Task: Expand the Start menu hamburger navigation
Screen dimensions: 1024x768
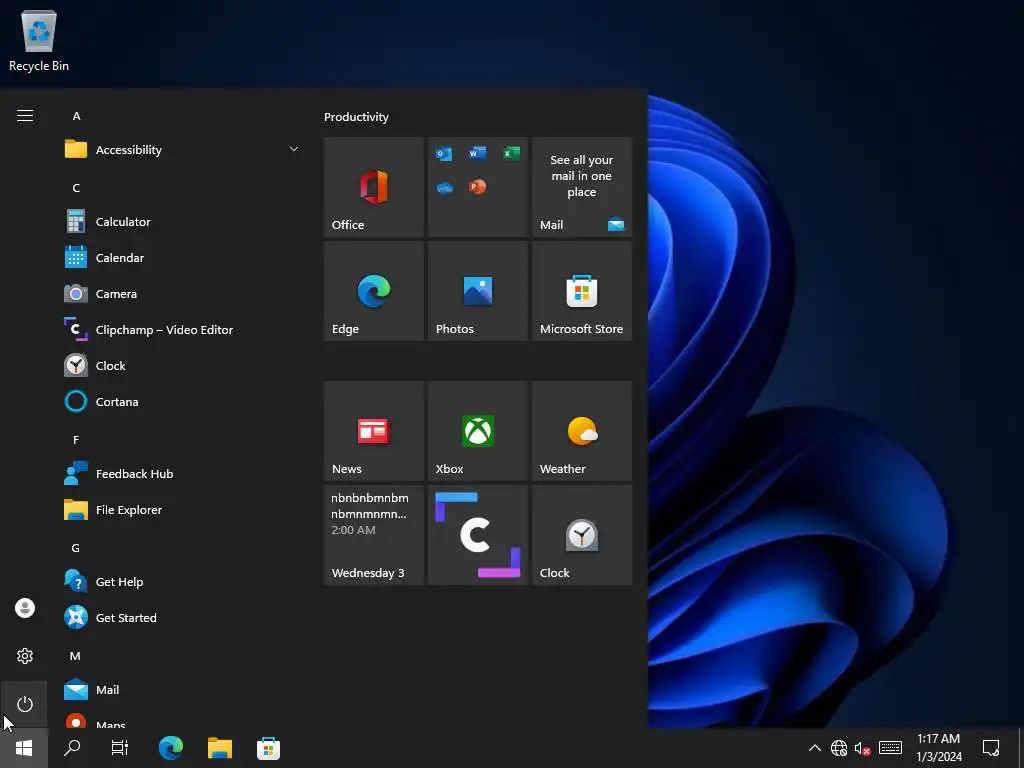Action: (25, 116)
